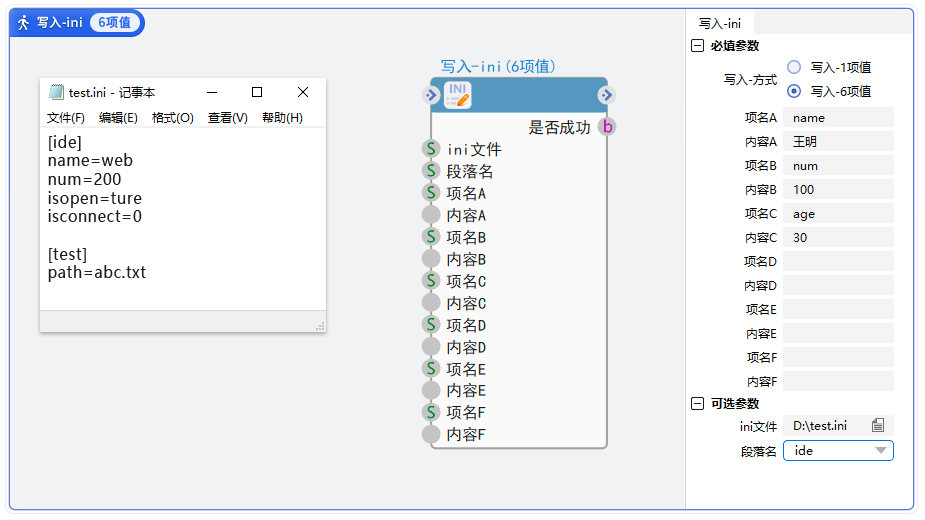925x520 pixels.
Task: Select the 写入-1项值 radio option
Action: click(794, 67)
